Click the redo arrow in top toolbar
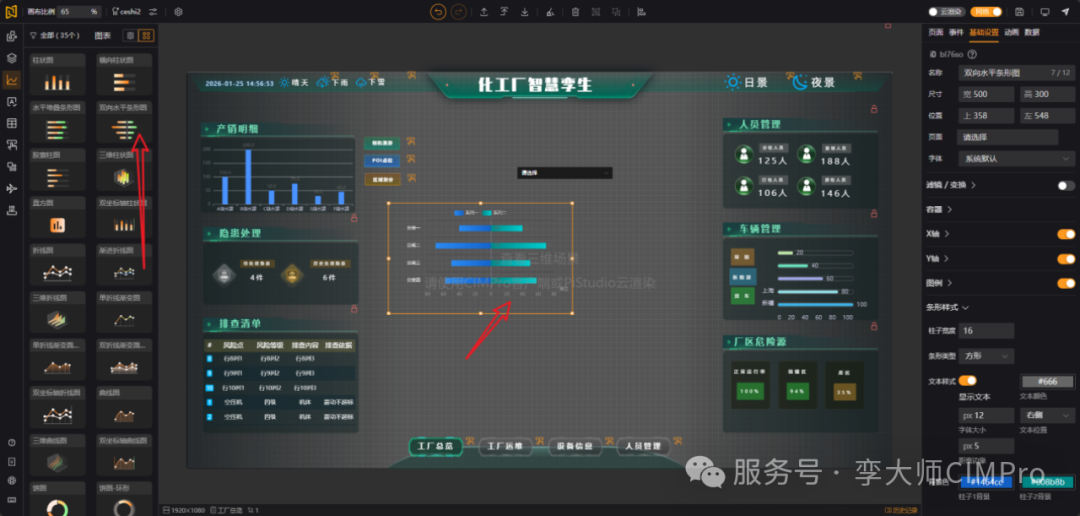1080x516 pixels. 458,12
